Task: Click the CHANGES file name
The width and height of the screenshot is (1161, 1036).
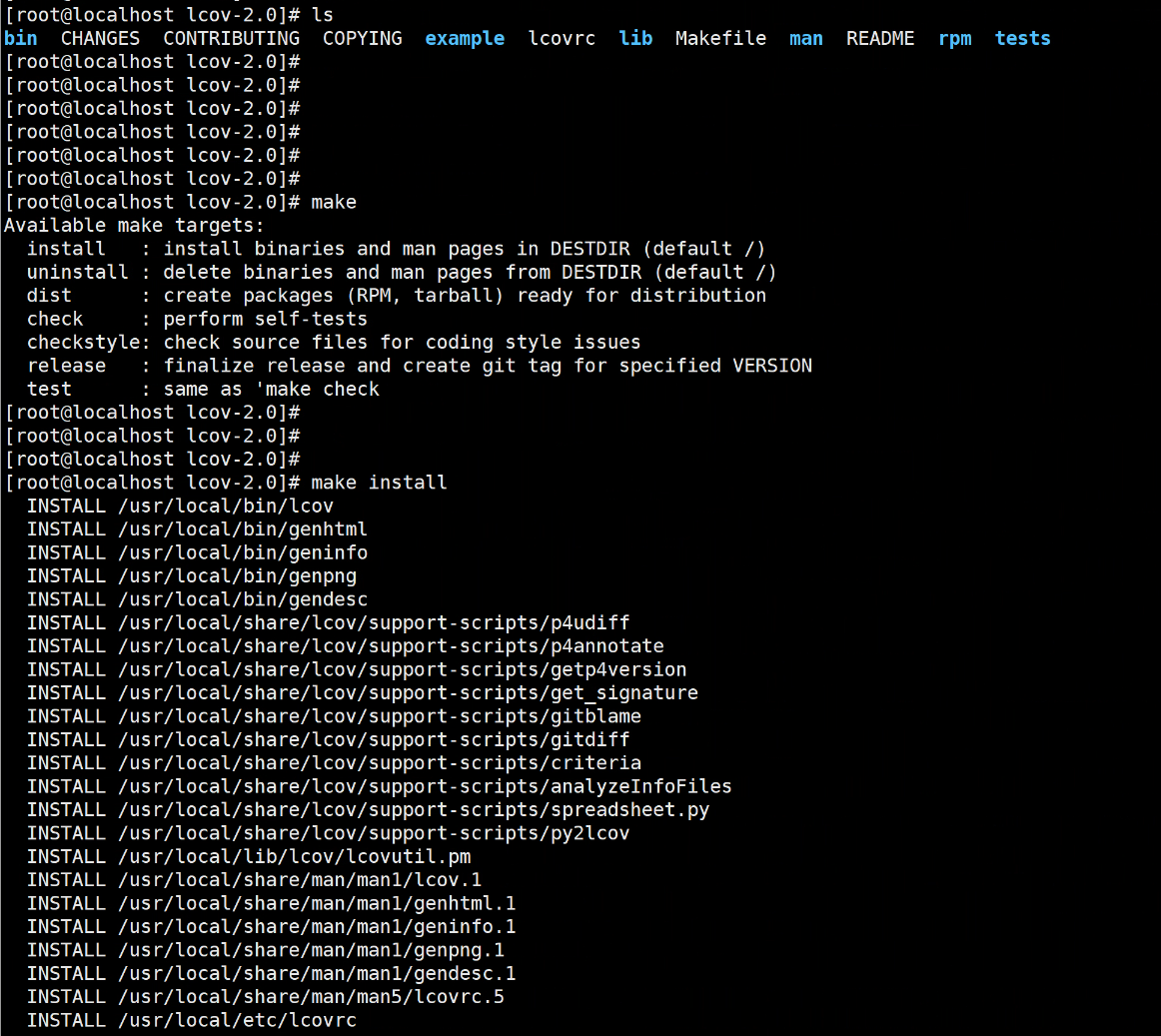Action: tap(100, 39)
